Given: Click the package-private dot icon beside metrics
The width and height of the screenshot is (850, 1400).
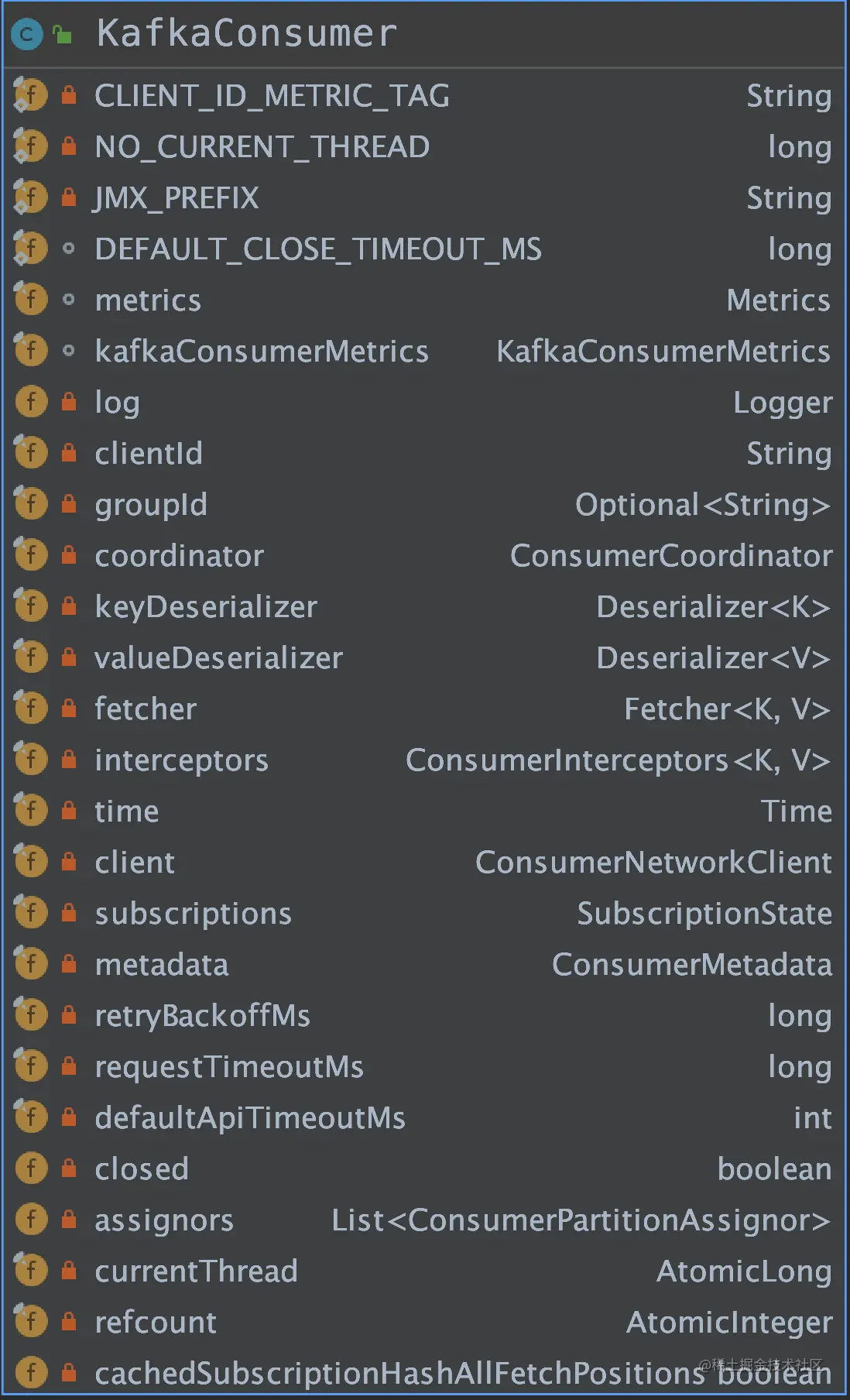Looking at the screenshot, I should click(69, 300).
